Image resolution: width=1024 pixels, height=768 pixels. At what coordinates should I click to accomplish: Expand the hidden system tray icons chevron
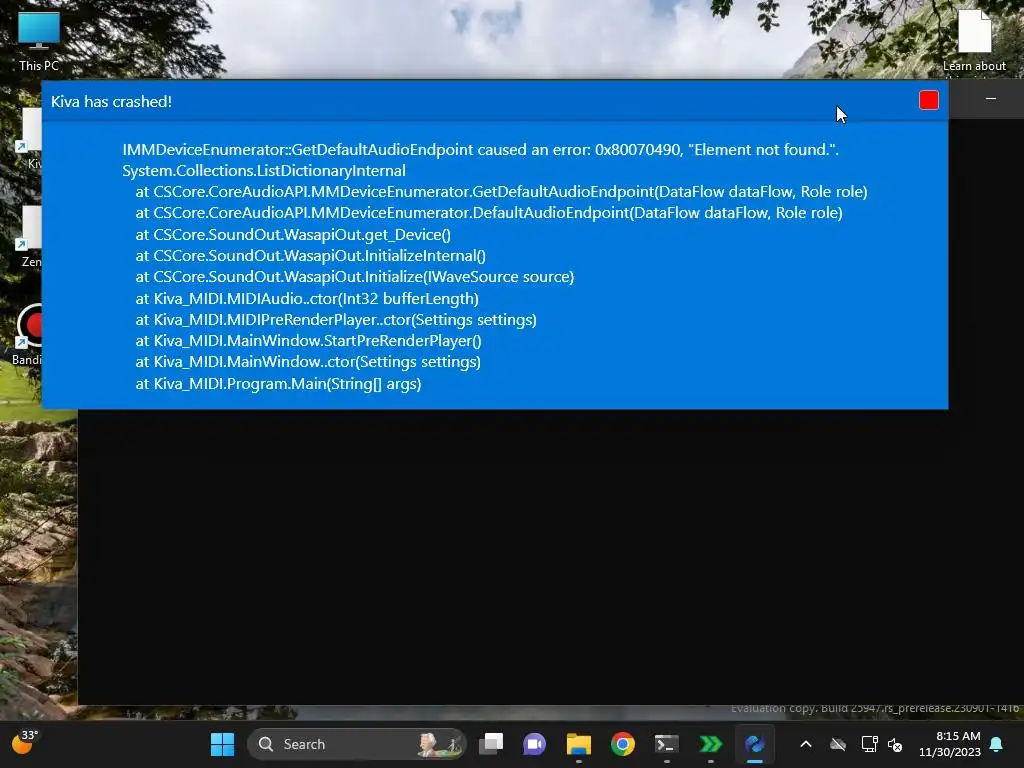[x=806, y=744]
